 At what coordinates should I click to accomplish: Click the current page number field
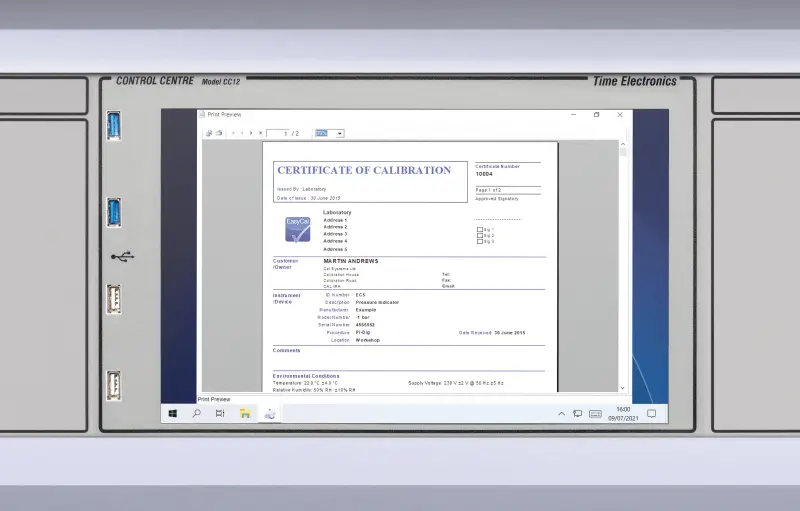[278, 134]
